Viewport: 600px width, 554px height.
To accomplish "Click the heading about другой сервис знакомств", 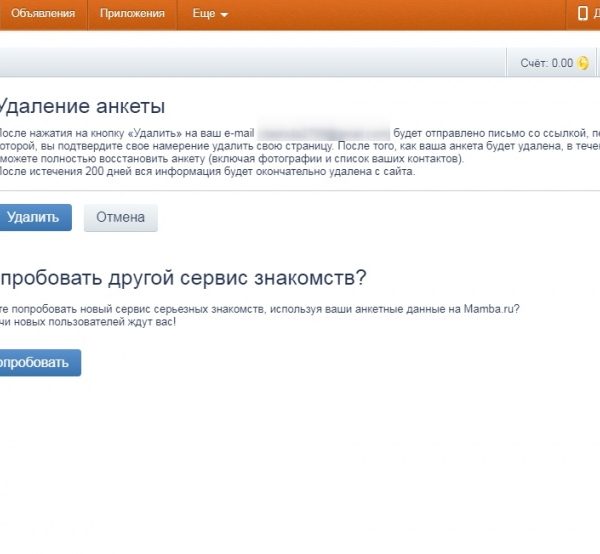I will pos(183,277).
